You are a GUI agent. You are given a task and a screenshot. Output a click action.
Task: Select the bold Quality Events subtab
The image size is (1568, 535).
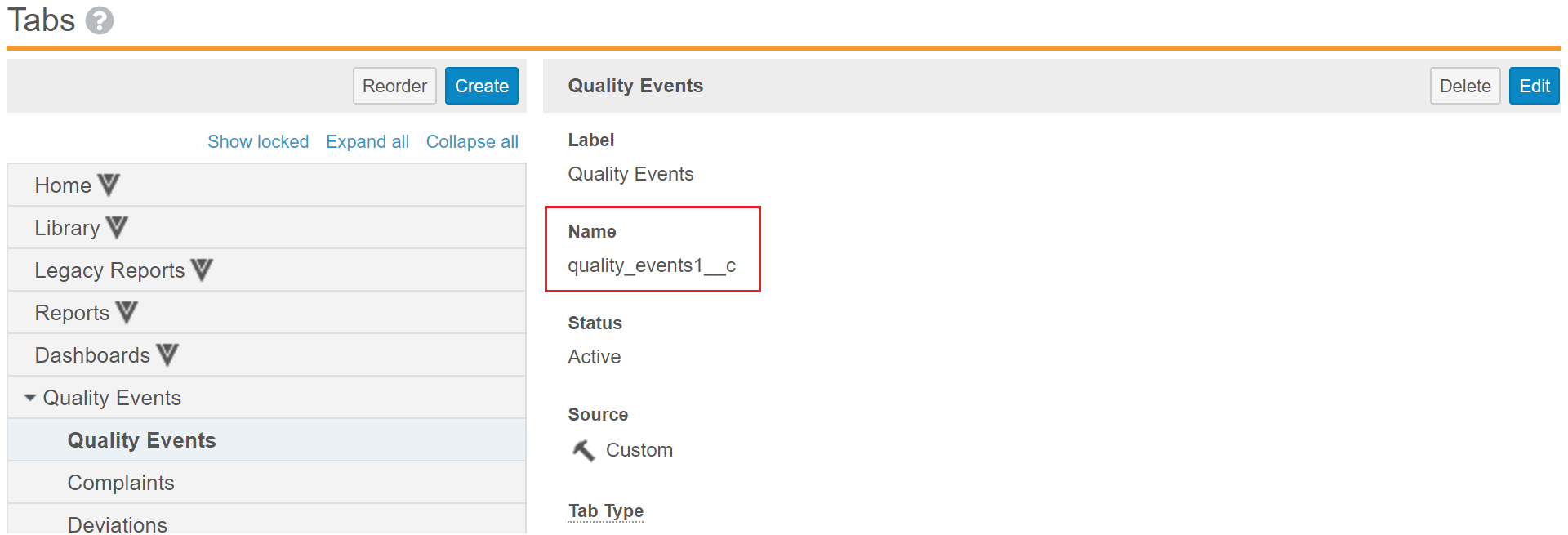tap(141, 440)
